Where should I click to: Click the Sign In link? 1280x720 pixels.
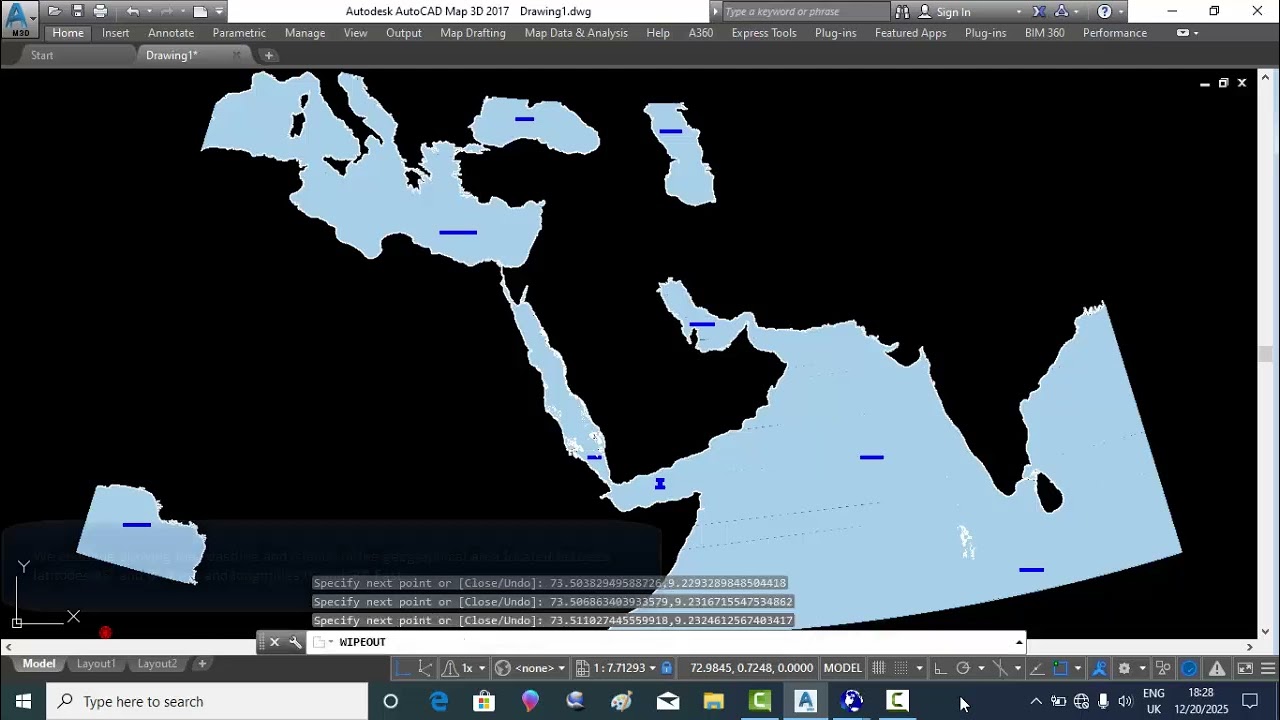(x=953, y=12)
